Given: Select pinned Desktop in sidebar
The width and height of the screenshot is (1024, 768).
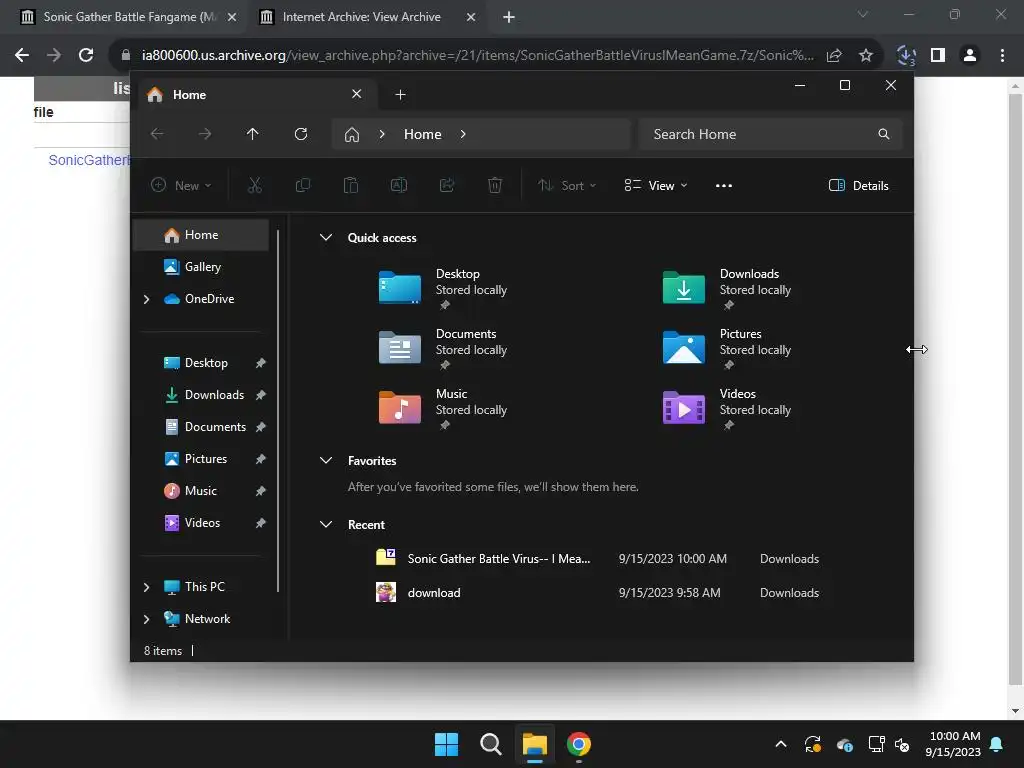Looking at the screenshot, I should [201, 362].
